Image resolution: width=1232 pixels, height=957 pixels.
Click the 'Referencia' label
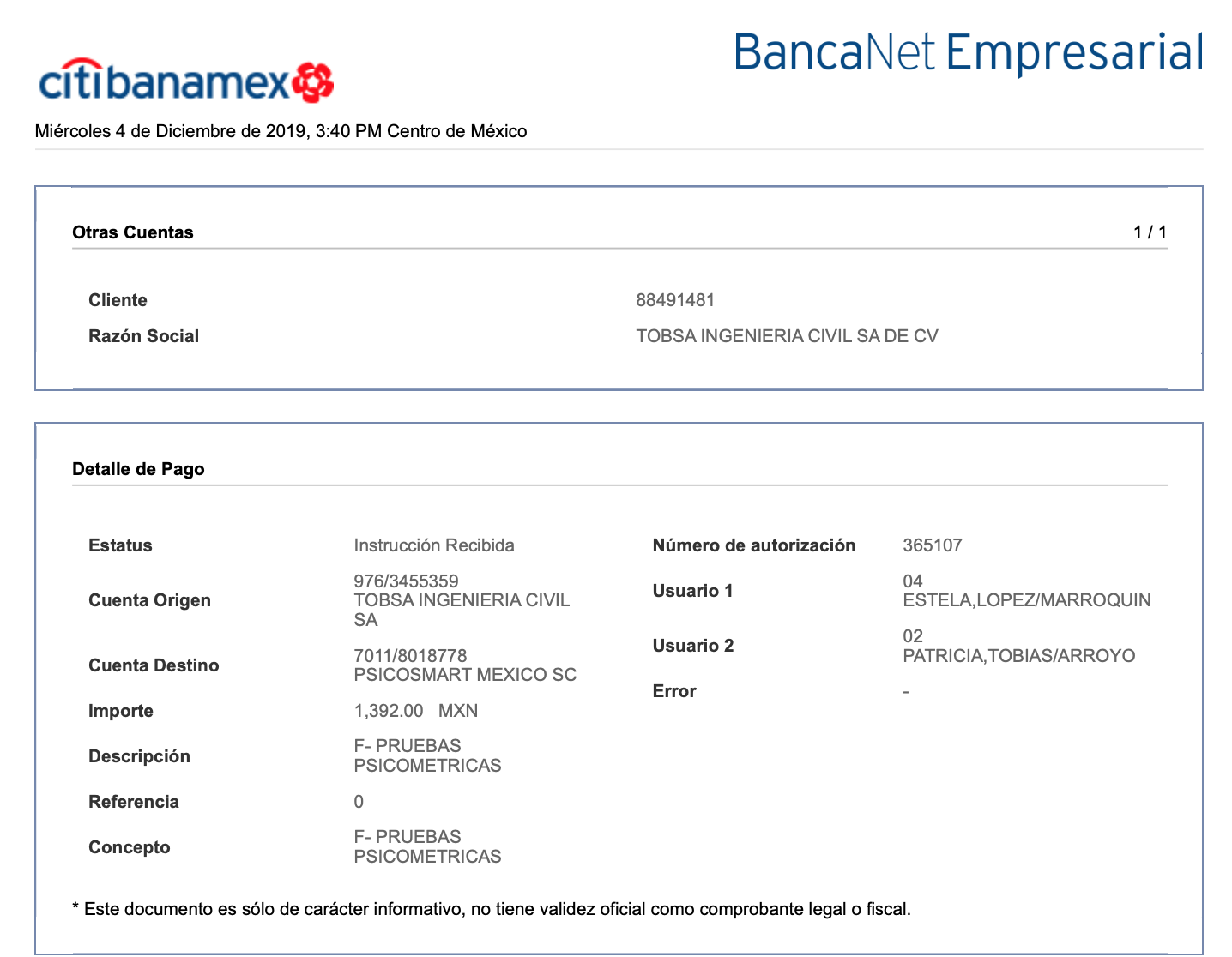(x=134, y=802)
